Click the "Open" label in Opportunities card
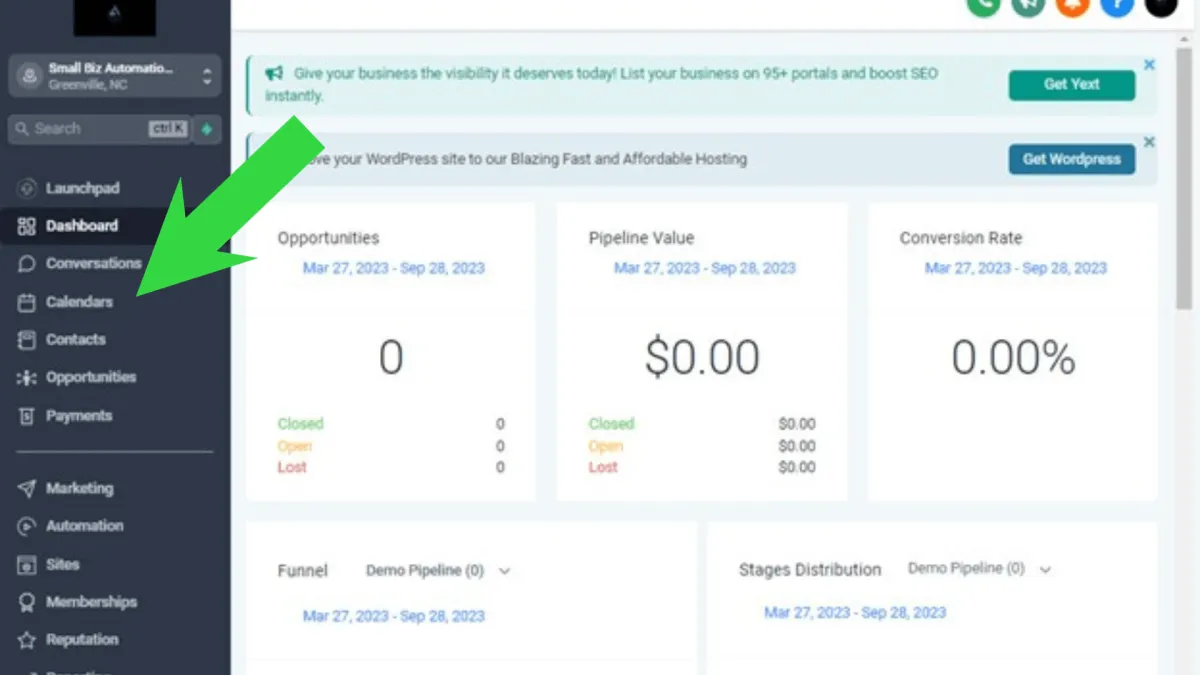This screenshot has width=1200, height=675. [295, 446]
